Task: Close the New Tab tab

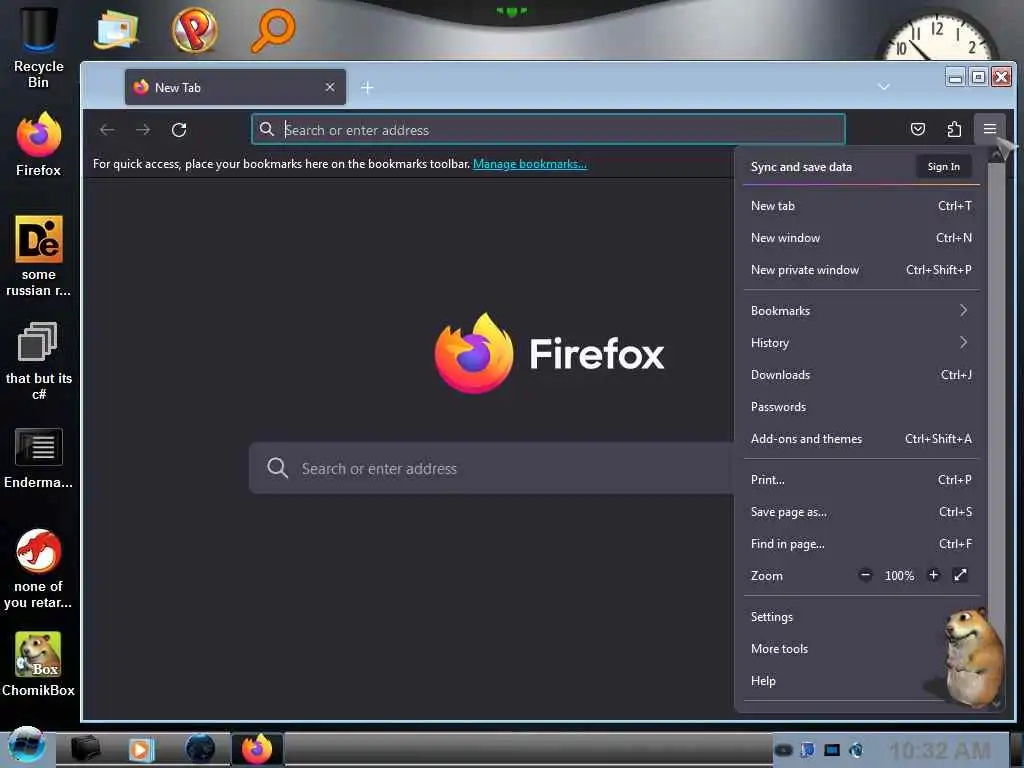Action: (330, 87)
